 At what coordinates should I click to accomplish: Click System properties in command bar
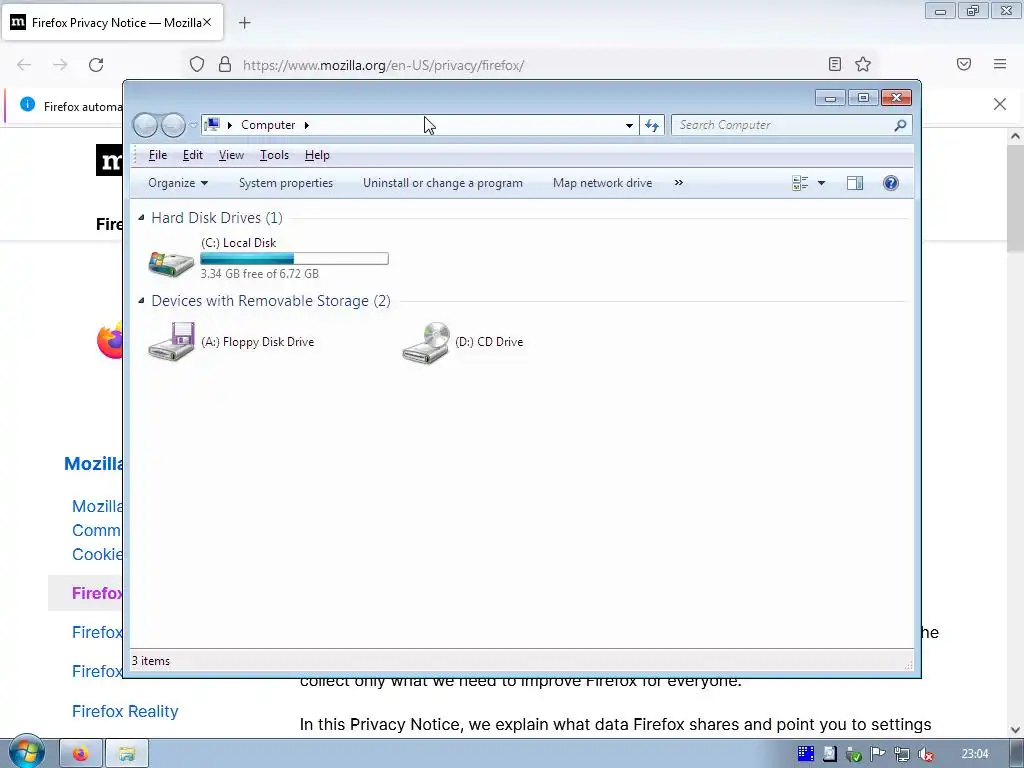[x=286, y=184]
